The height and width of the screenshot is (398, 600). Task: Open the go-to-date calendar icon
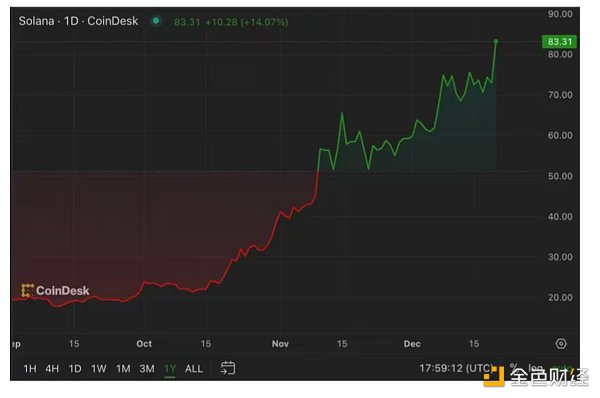[x=228, y=368]
